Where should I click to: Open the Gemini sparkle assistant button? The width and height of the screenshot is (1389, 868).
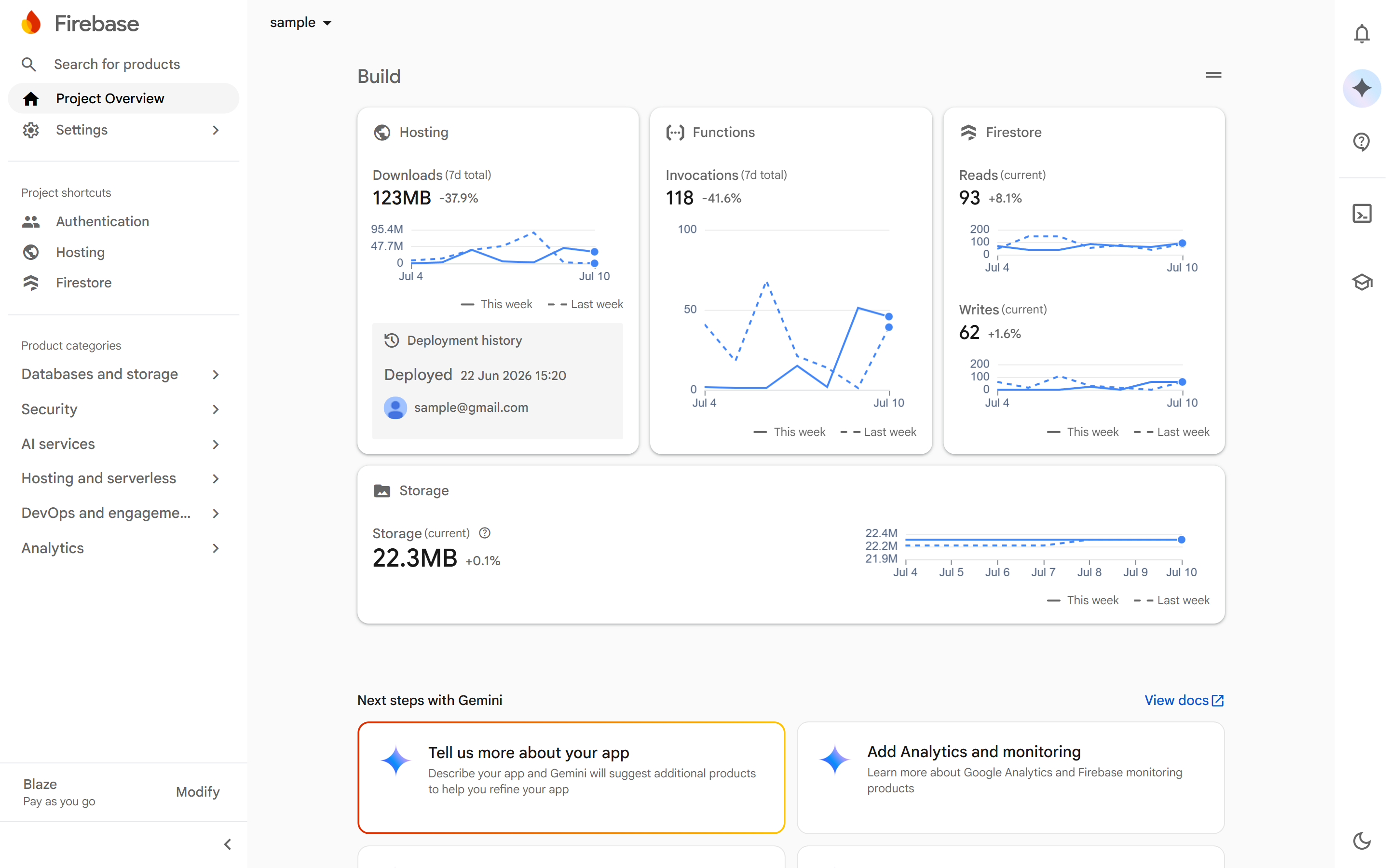[x=1362, y=88]
